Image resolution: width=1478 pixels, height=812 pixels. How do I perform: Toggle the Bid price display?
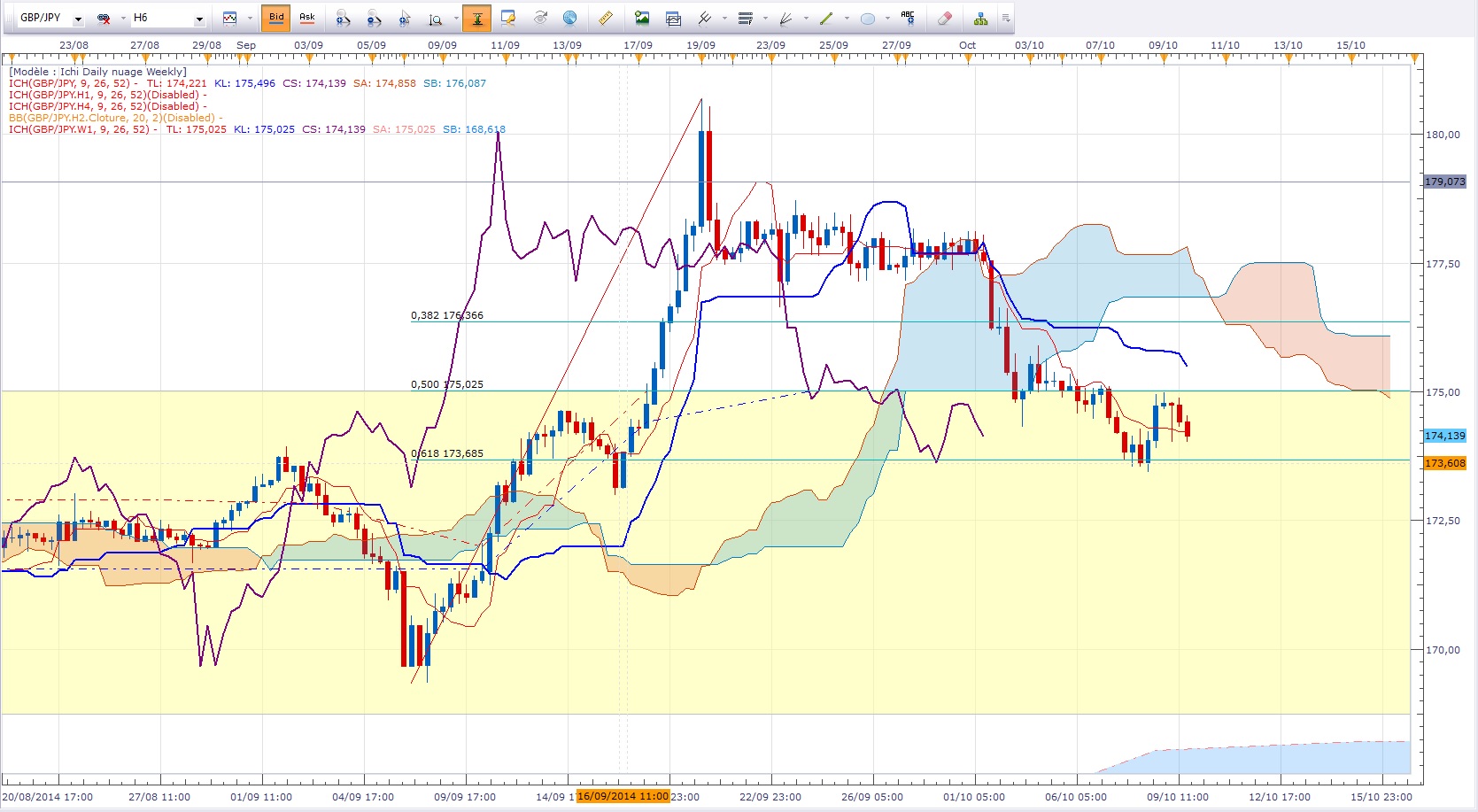[276, 18]
